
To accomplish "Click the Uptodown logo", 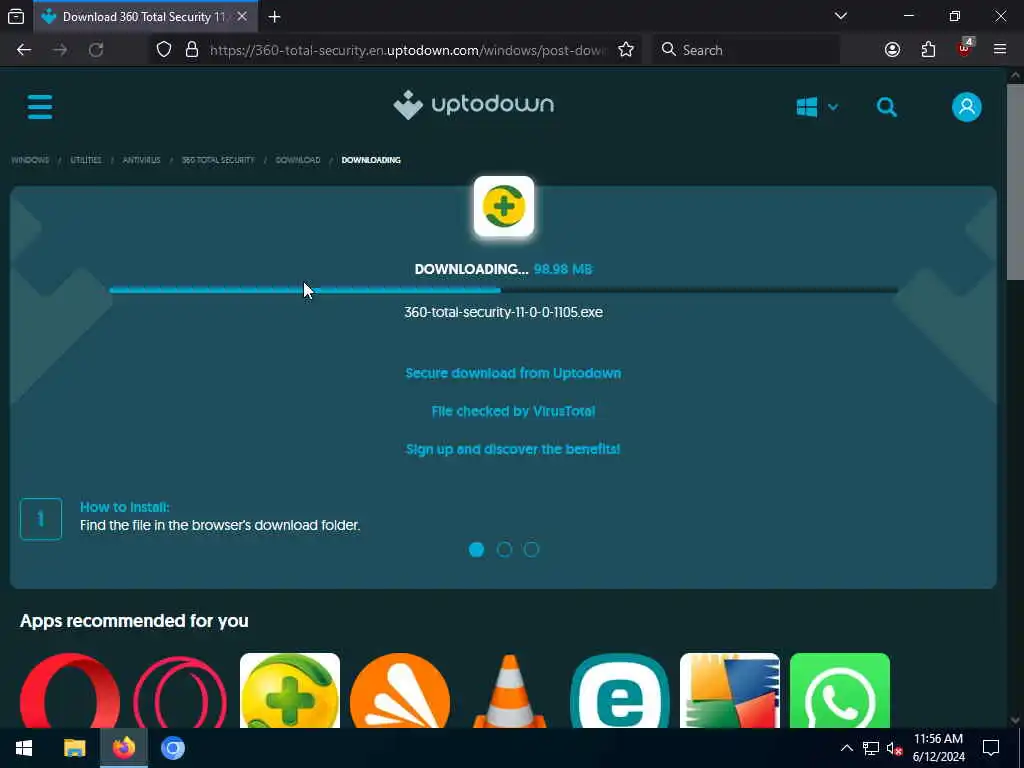I will (473, 104).
